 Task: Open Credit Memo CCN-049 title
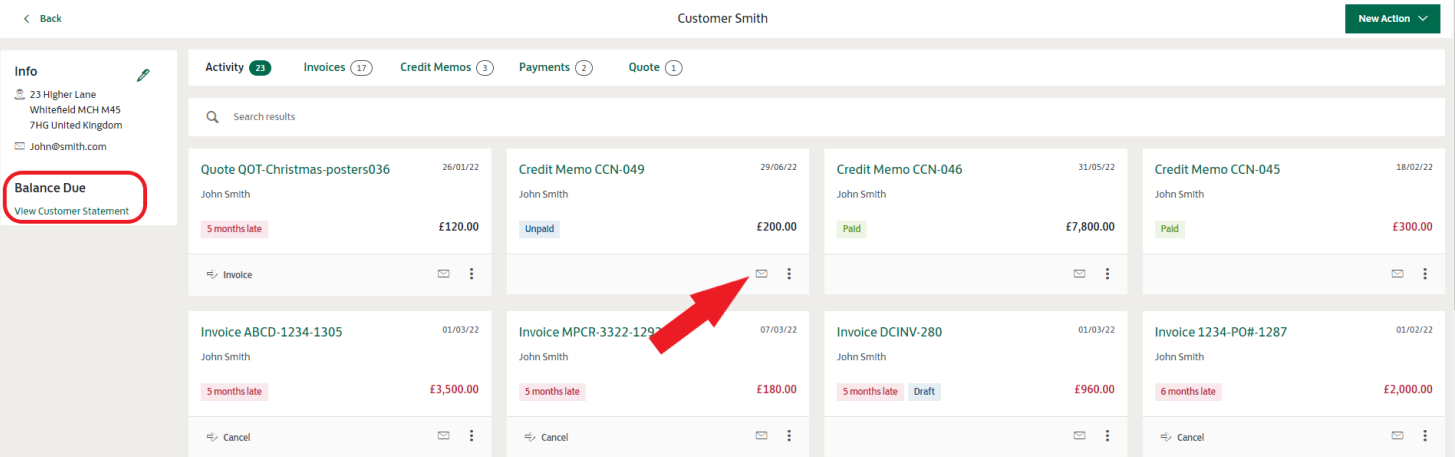(582, 169)
